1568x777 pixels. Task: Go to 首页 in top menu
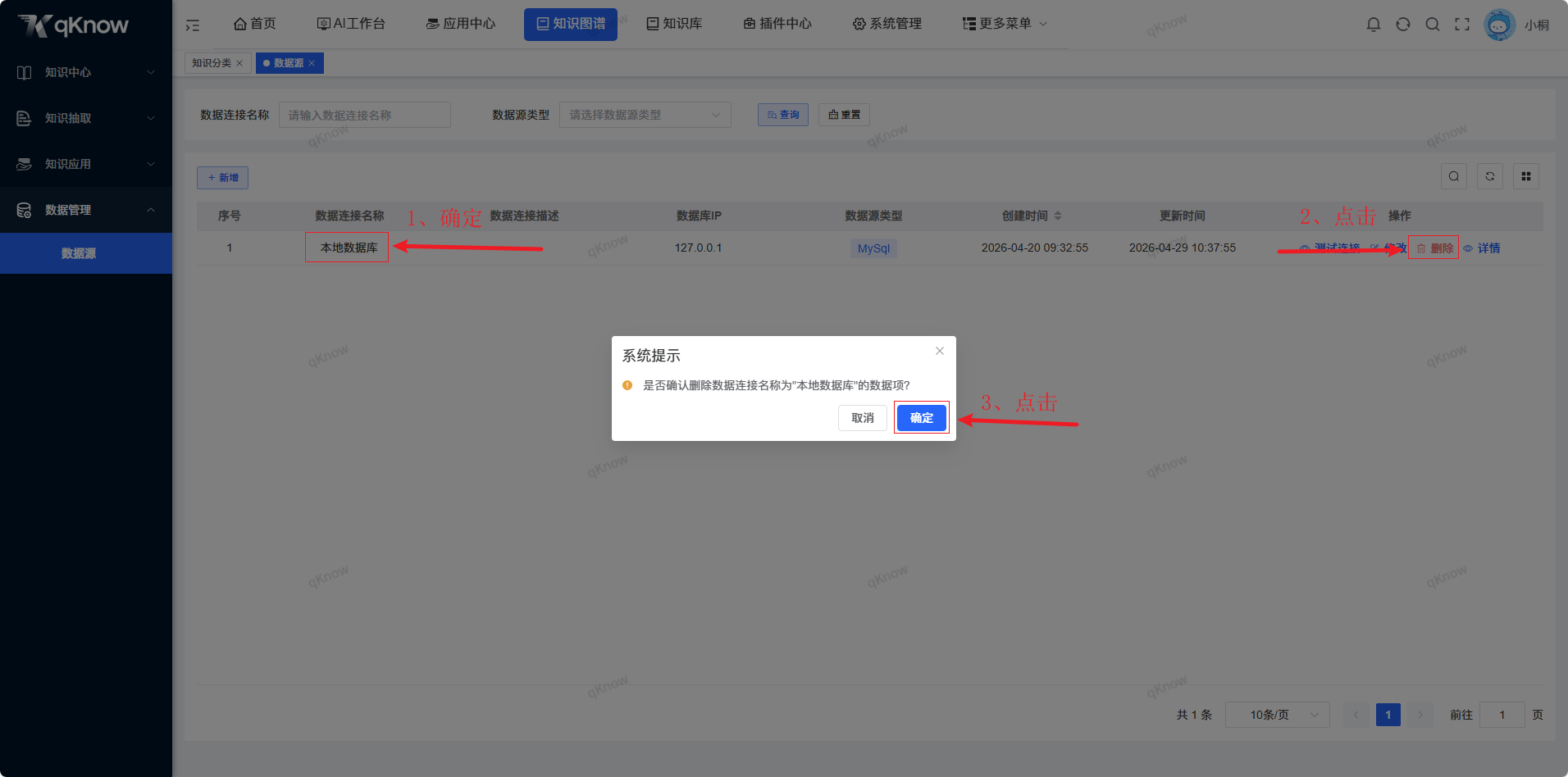coord(254,24)
